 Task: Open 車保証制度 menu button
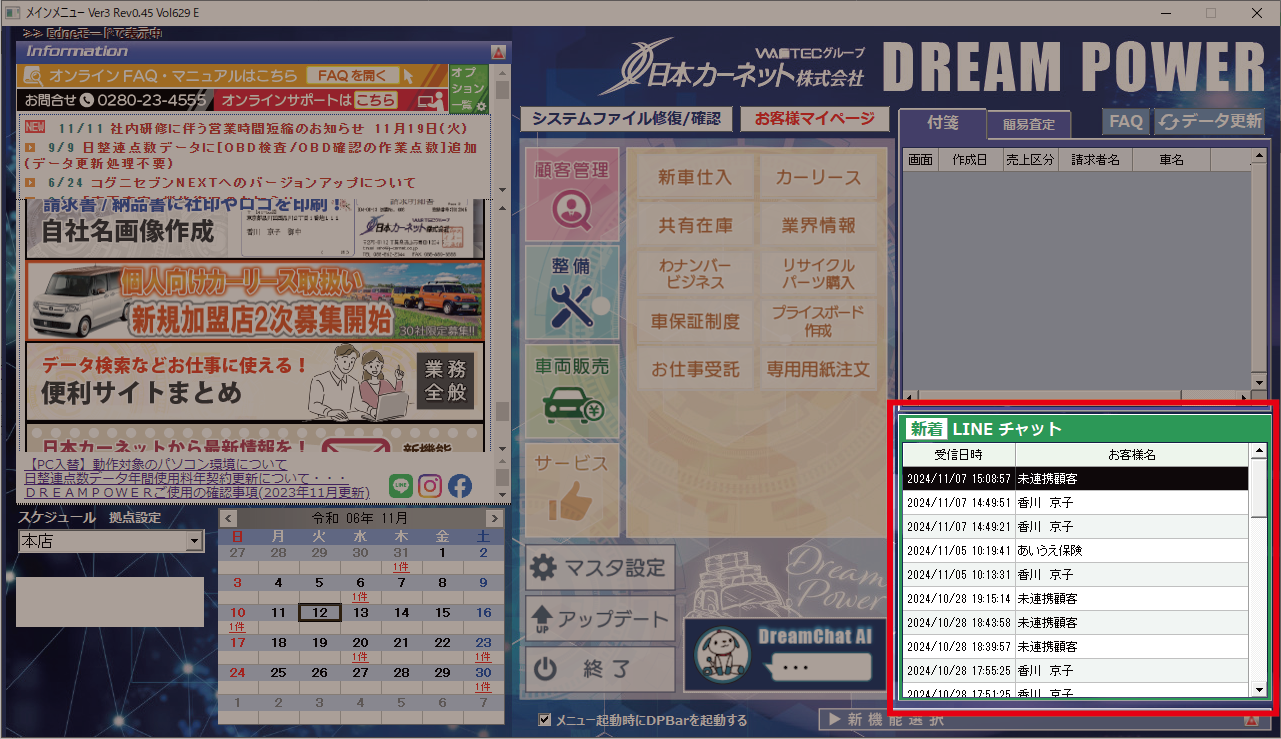pos(695,322)
